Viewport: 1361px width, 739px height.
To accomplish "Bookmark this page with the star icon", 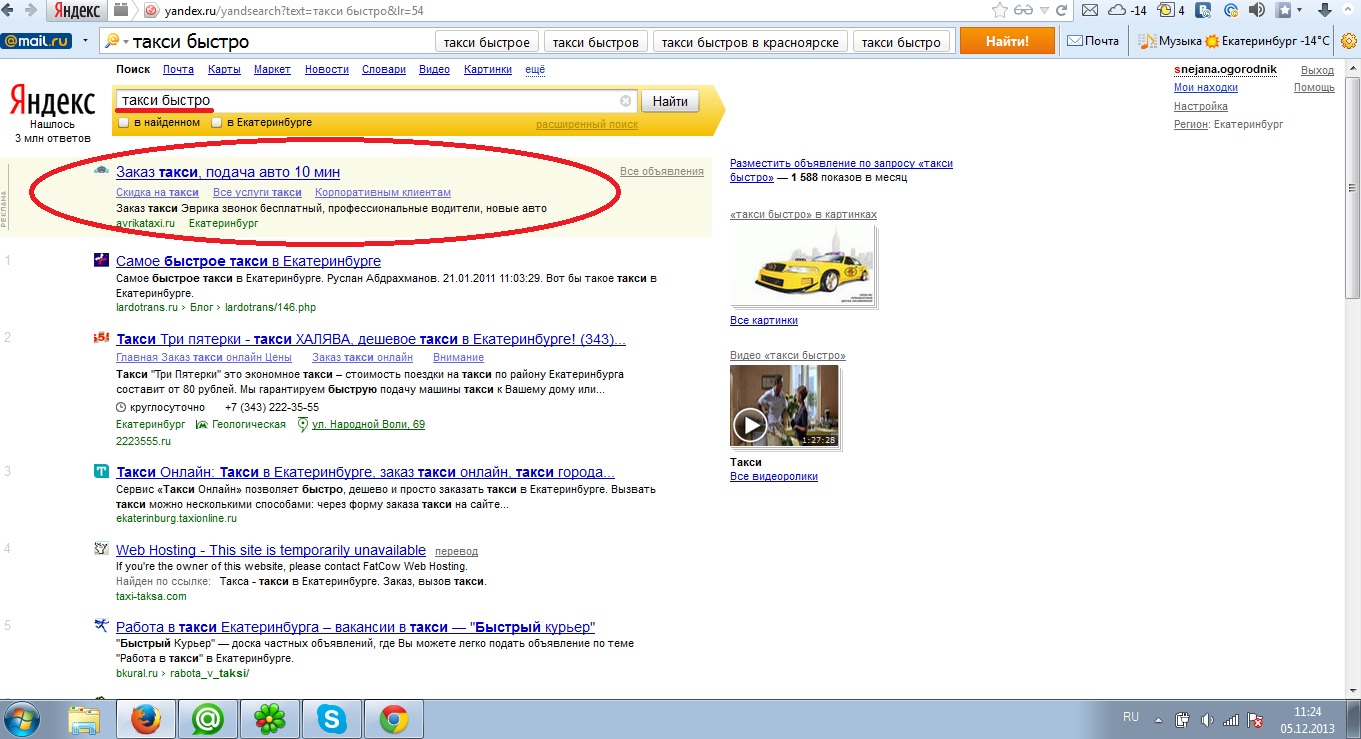I will pos(999,11).
